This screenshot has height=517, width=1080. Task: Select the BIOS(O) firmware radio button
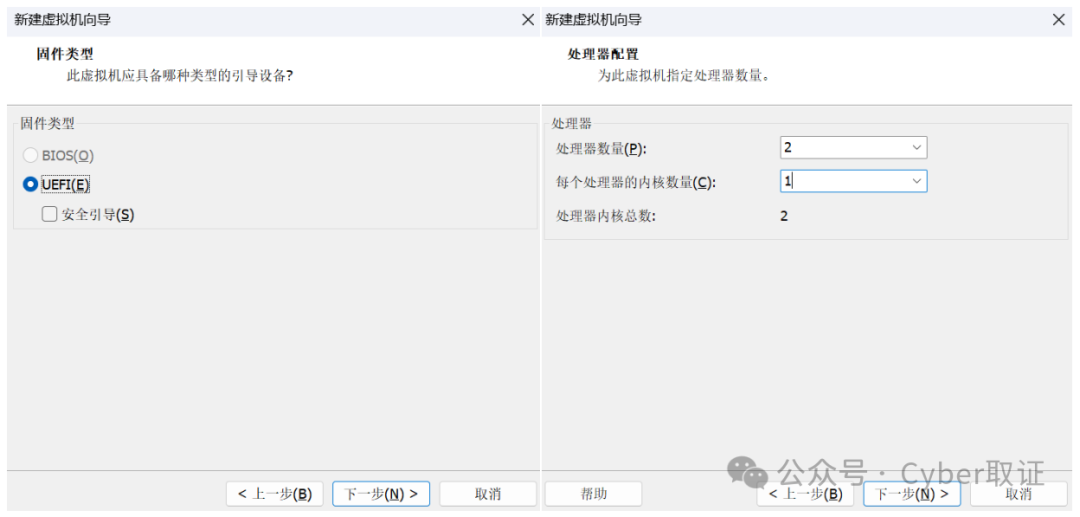pyautogui.click(x=31, y=156)
